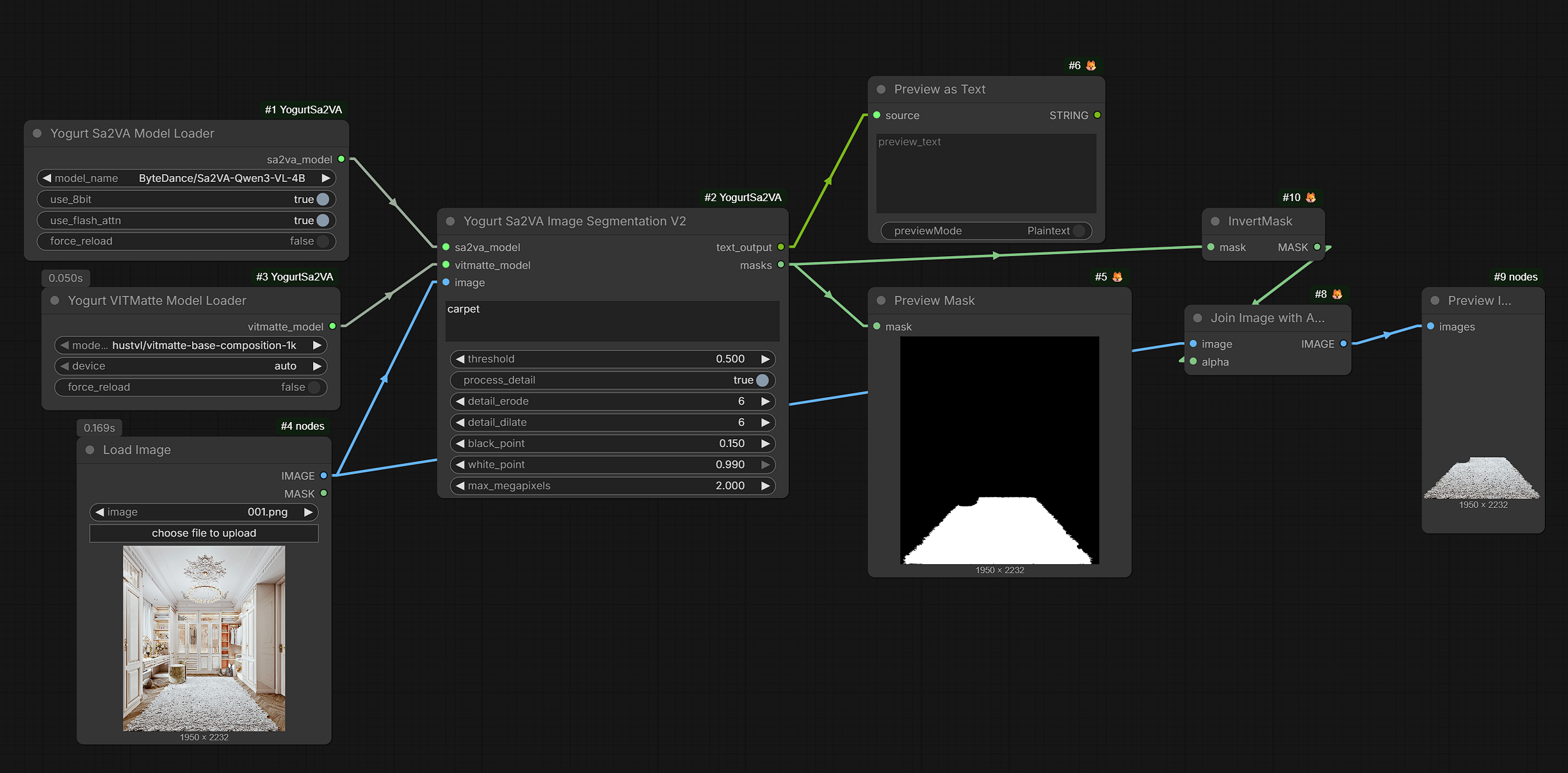Click the 0.169s execution time label

coord(99,428)
